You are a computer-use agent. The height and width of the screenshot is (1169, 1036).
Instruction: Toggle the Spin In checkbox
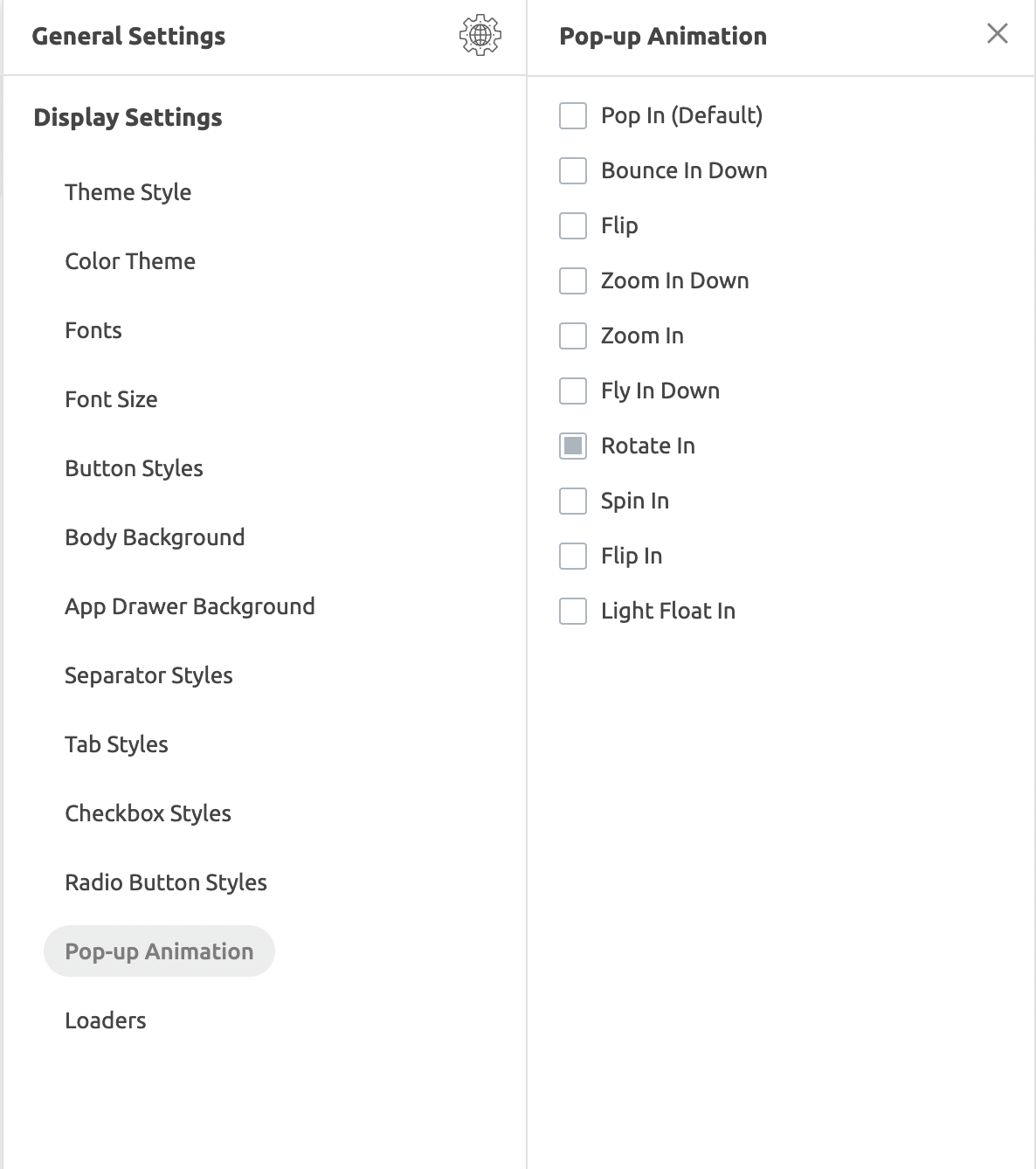point(573,501)
